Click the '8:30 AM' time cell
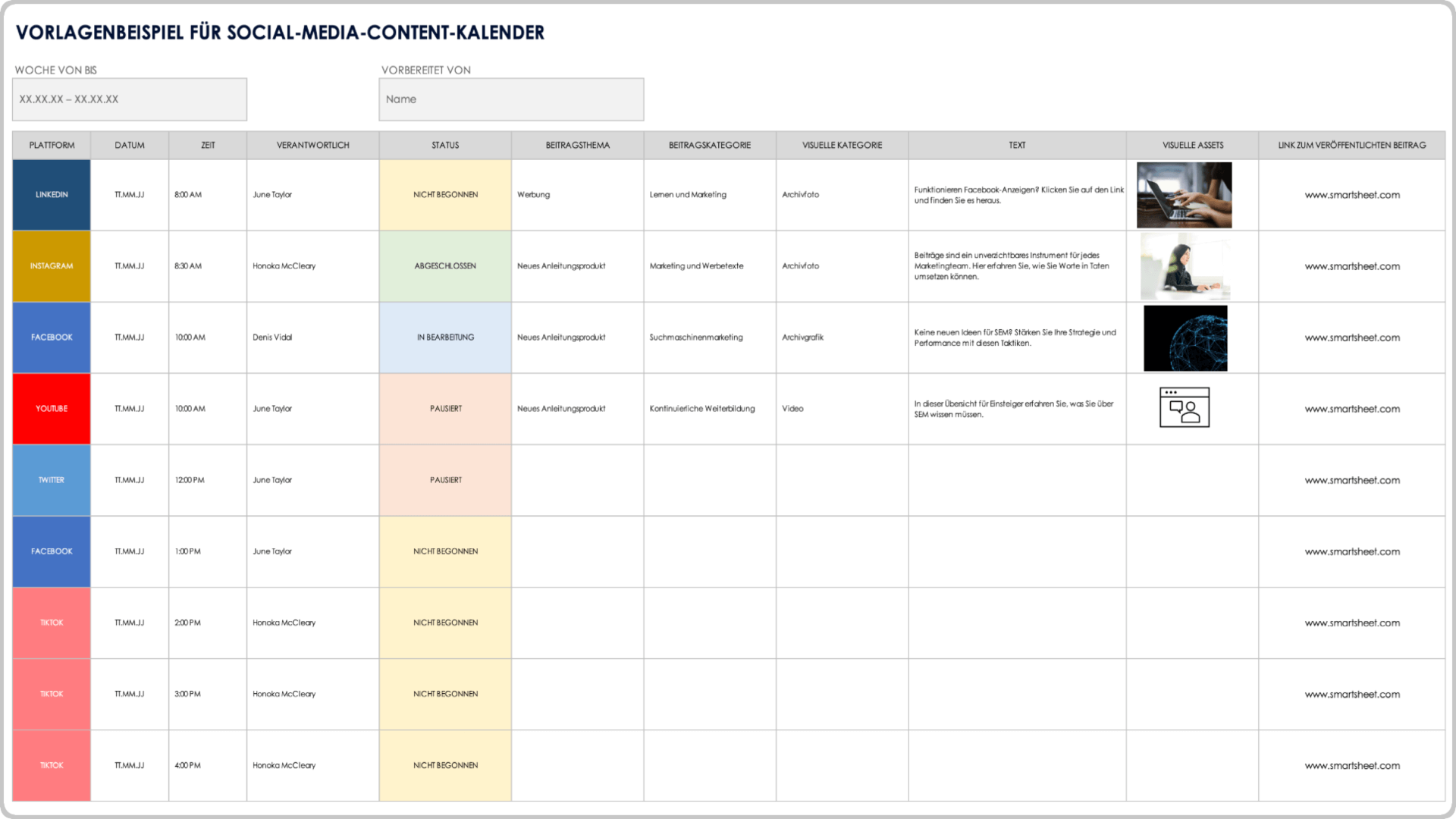Viewport: 1456px width, 819px height. tap(208, 266)
